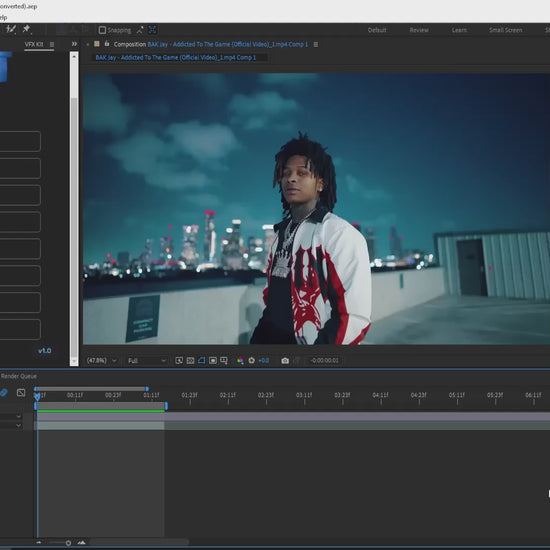Switch to the Learn workspace
550x550 pixels.
click(459, 30)
